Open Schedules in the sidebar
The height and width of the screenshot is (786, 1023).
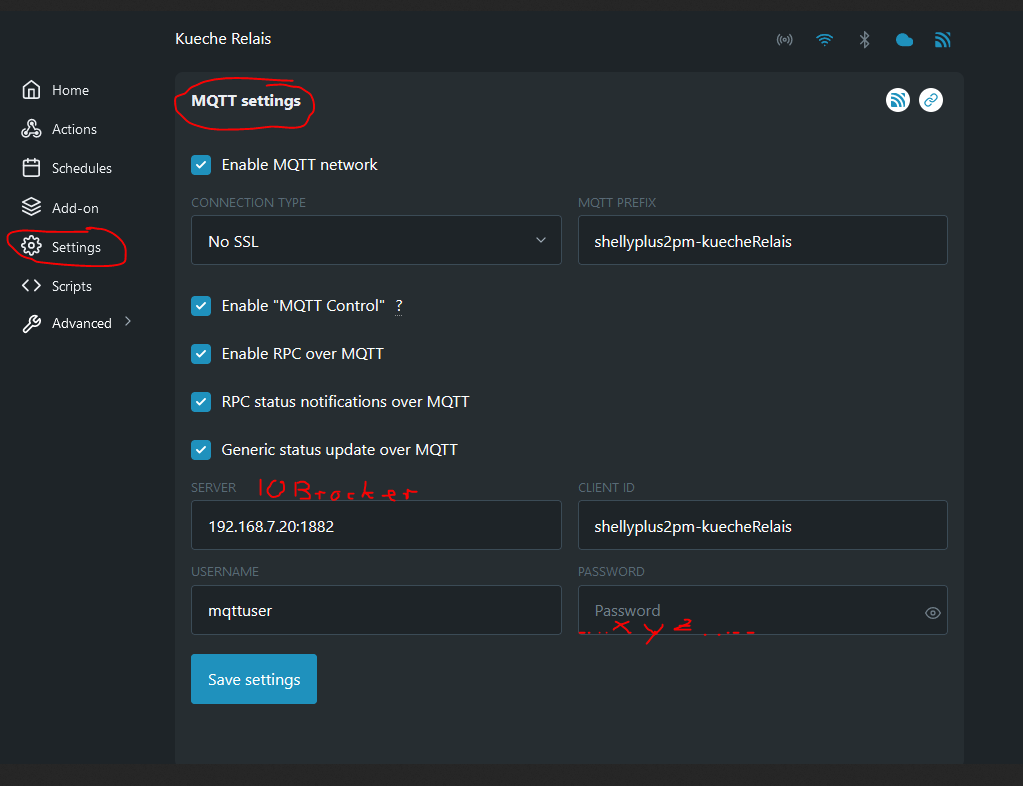81,168
